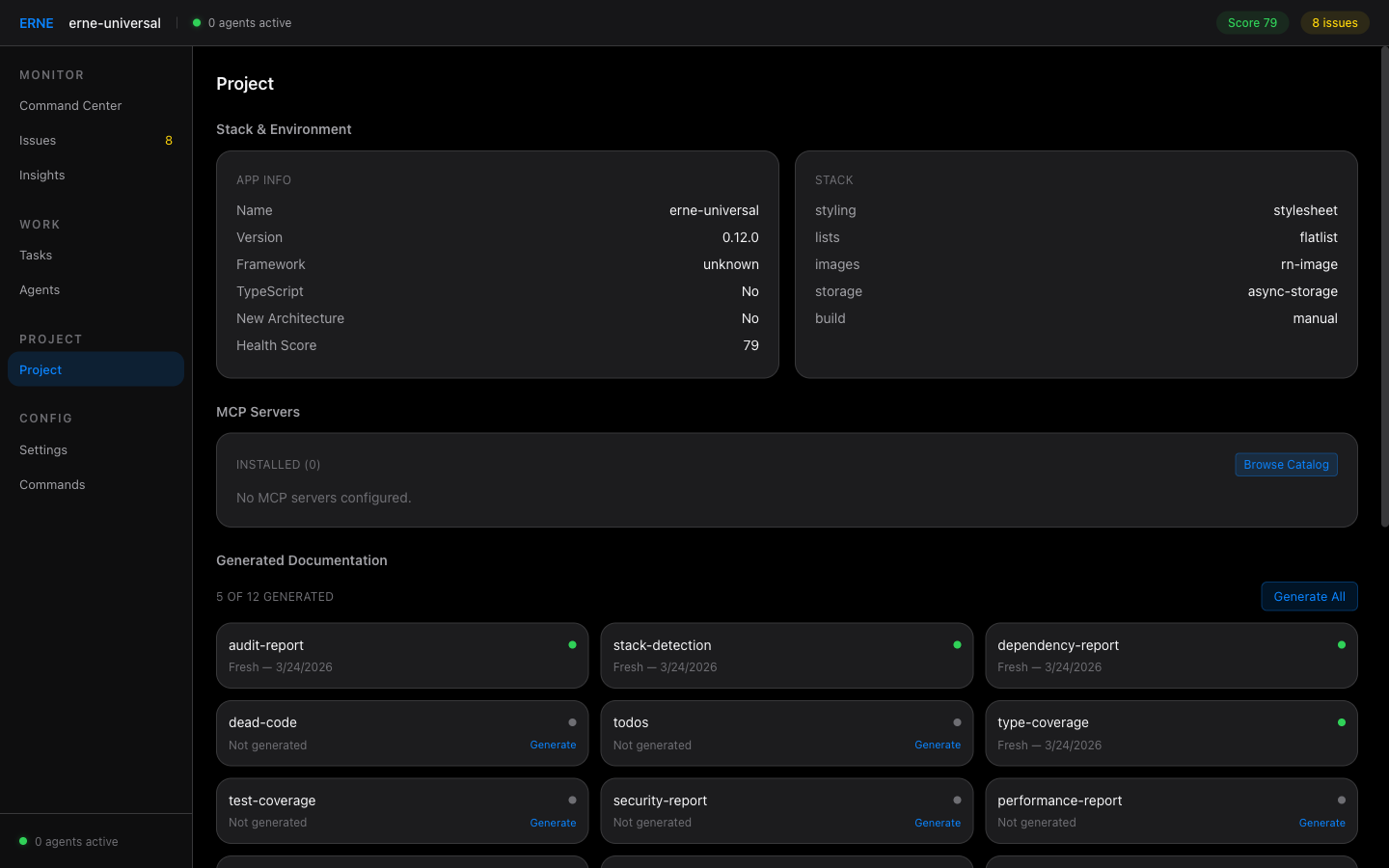
Task: Open Settings from the Config section
Action: (x=43, y=450)
